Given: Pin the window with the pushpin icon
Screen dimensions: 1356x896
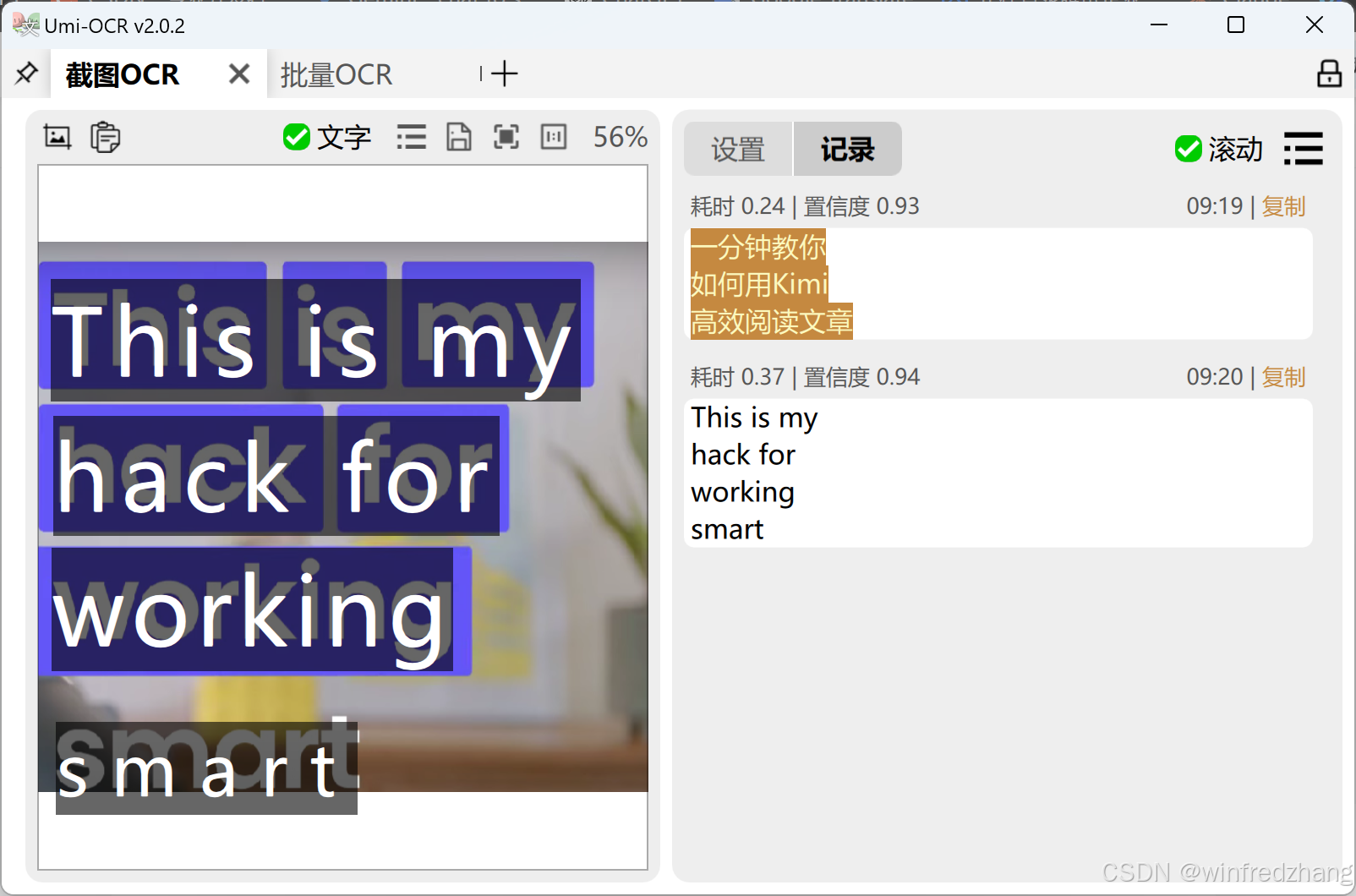Looking at the screenshot, I should [x=26, y=74].
